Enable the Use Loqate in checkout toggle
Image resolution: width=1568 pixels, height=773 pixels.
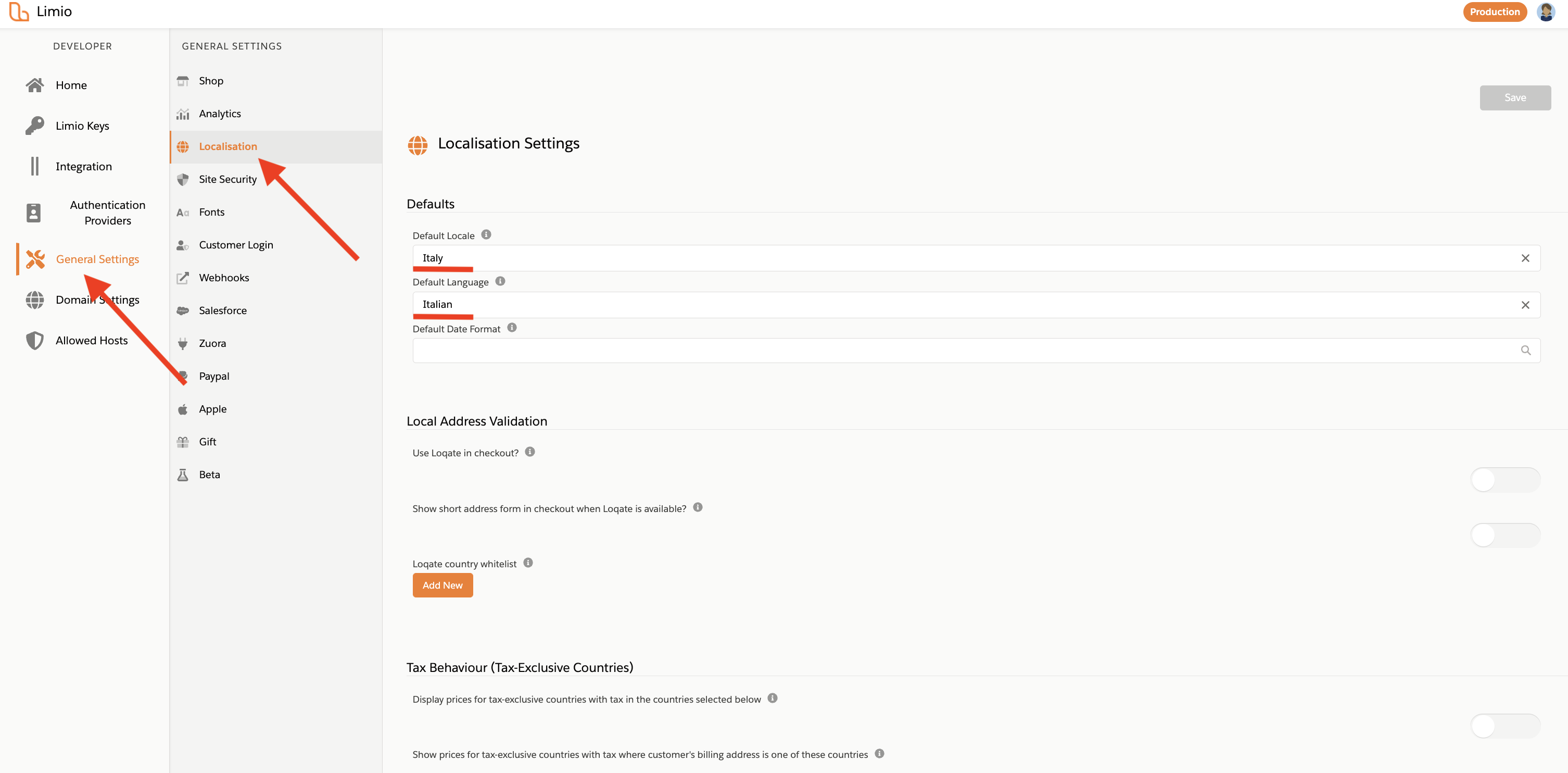1504,480
